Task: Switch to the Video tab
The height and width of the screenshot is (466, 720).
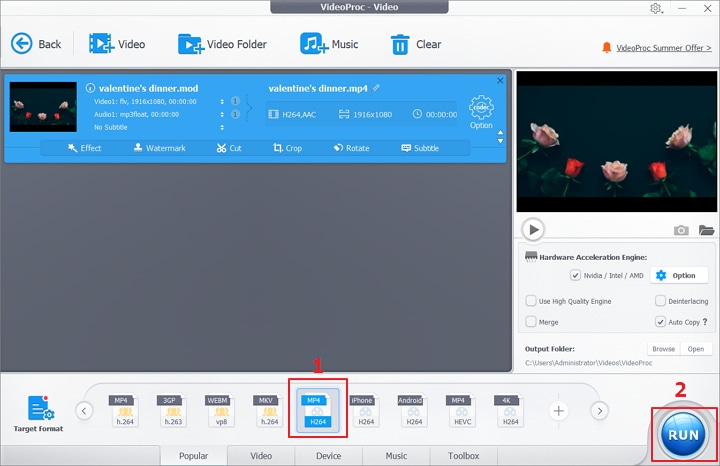Action: coord(261,455)
